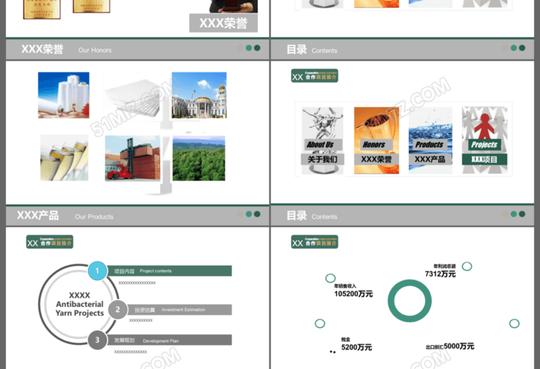Screen dimensions: 540x369
Task: Click the gray number 2 circle
Action: click(118, 309)
